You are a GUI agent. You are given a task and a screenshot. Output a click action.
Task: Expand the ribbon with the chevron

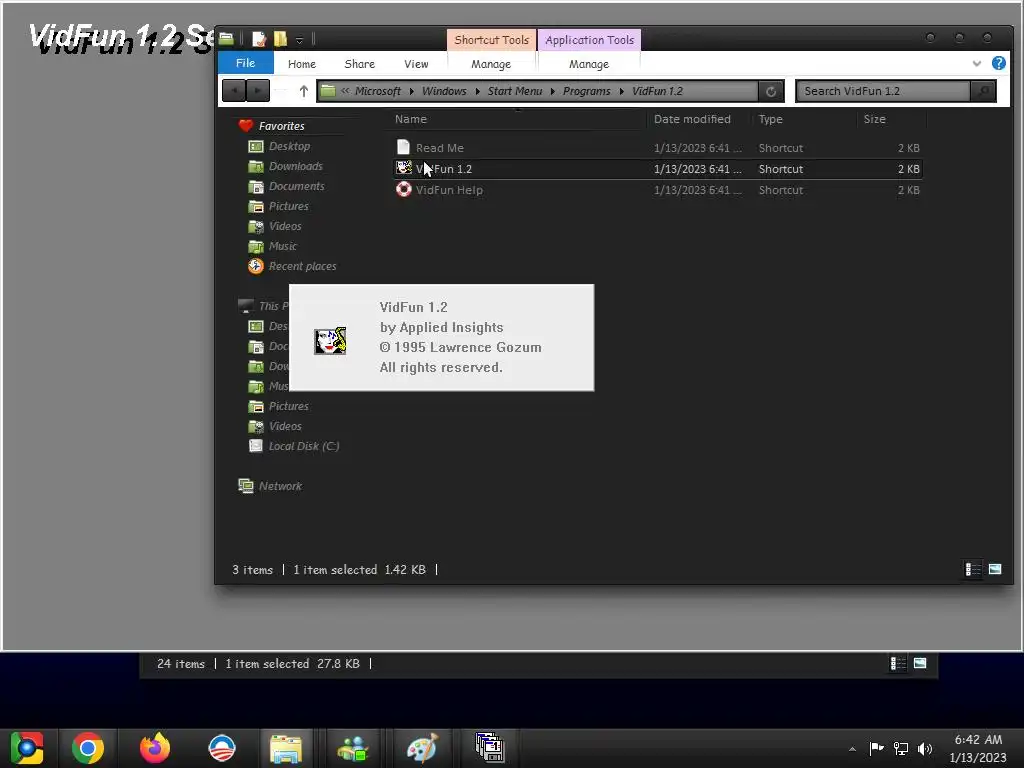click(x=976, y=63)
